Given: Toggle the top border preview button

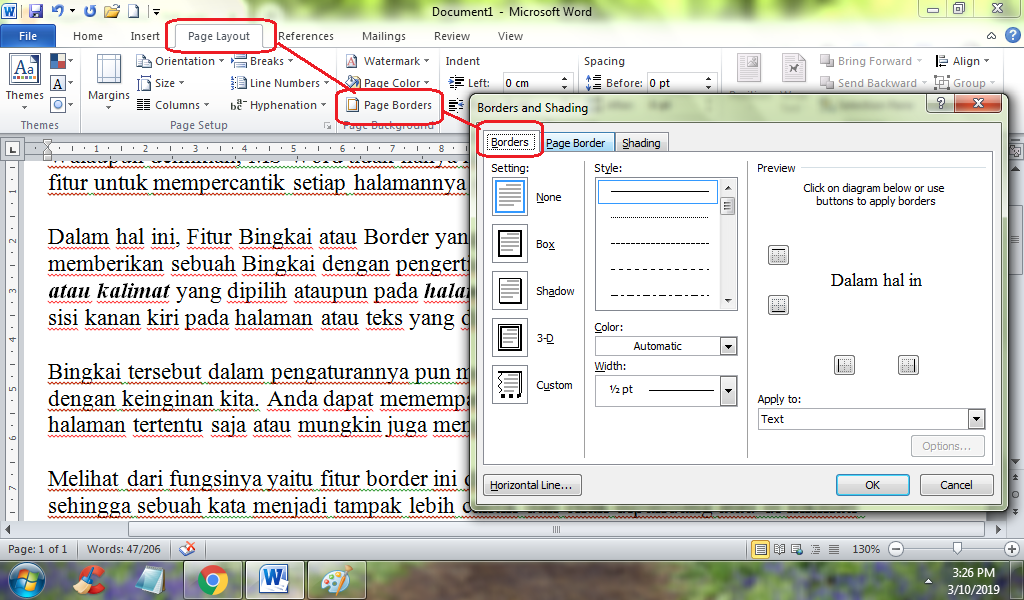Looking at the screenshot, I should coord(778,255).
